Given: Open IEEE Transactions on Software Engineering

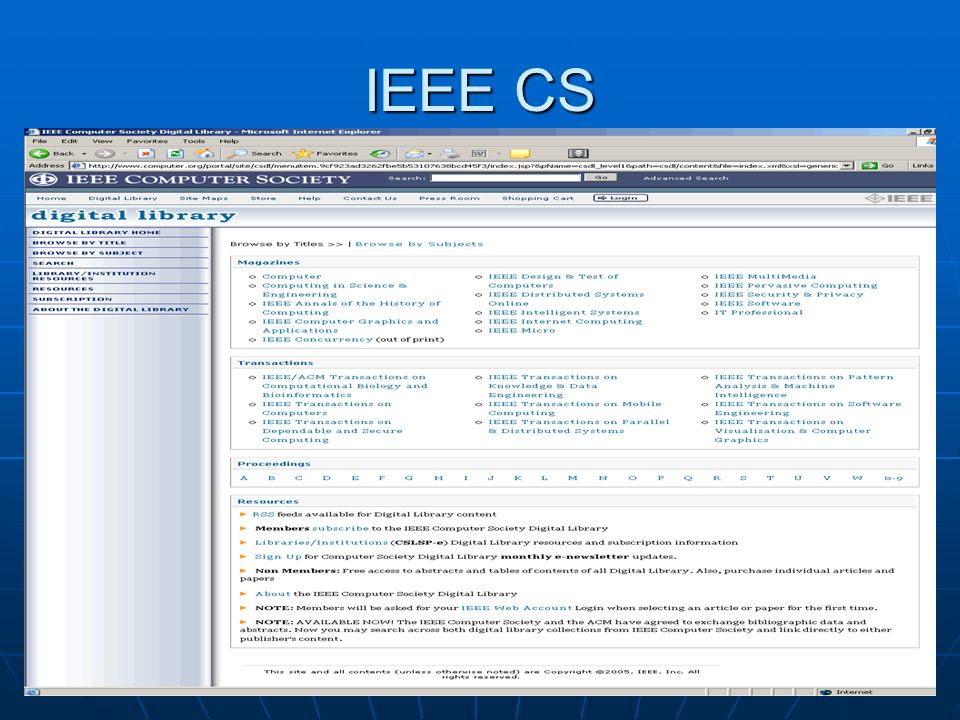Looking at the screenshot, I should 808,408.
